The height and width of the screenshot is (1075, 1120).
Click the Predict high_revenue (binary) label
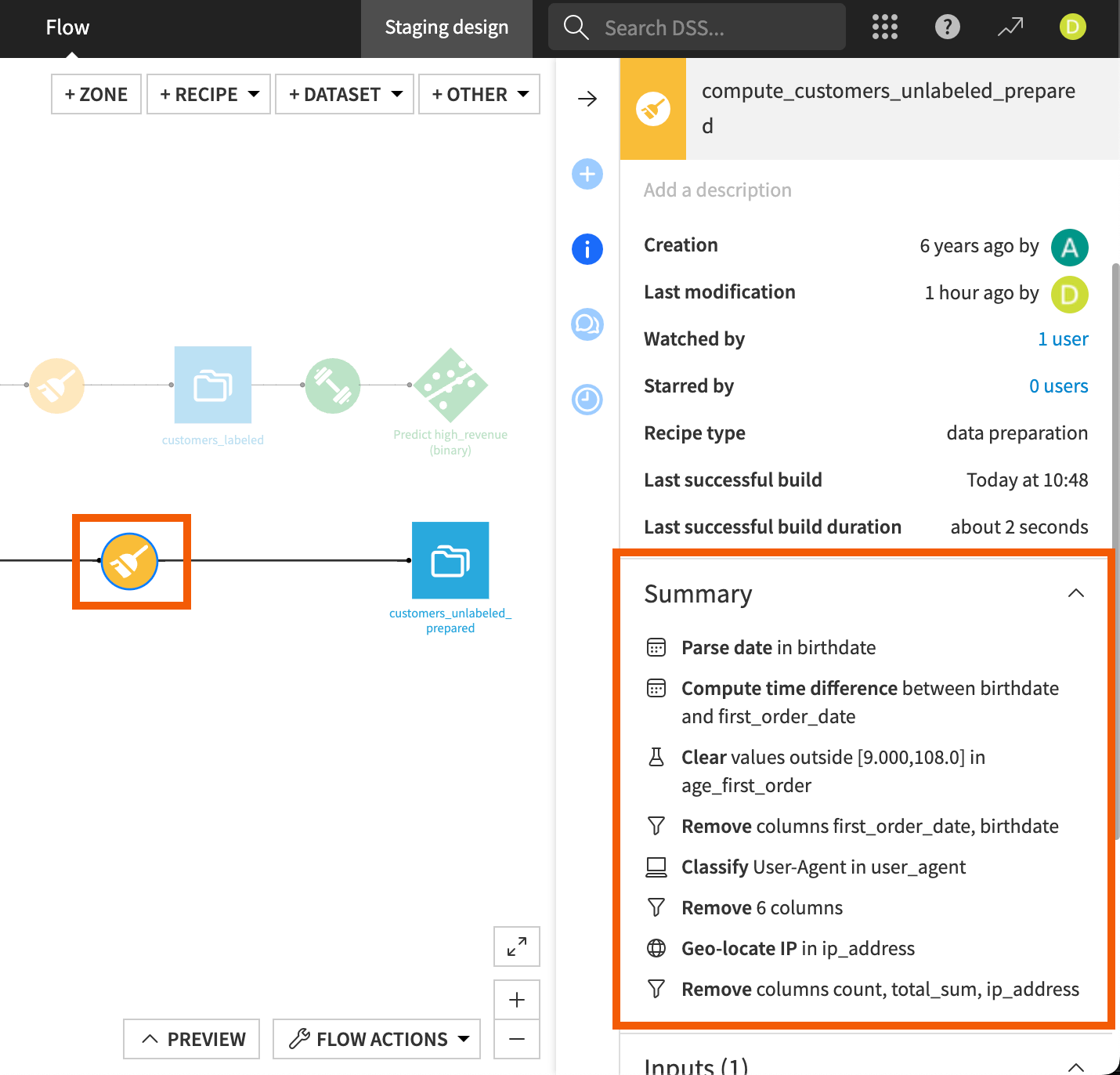[x=450, y=443]
